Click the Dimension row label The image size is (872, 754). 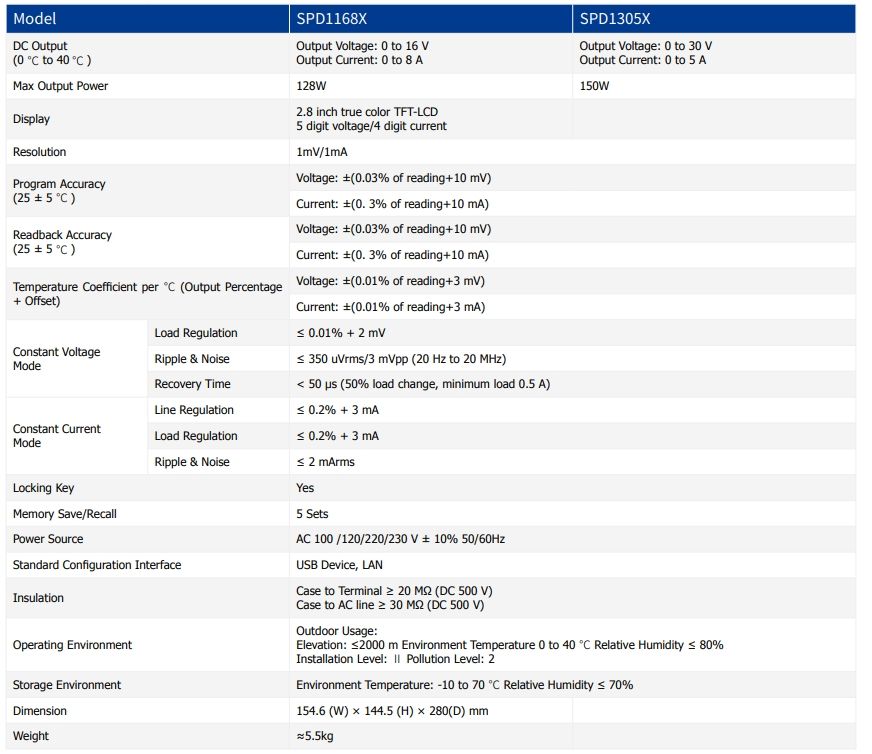[x=39, y=711]
